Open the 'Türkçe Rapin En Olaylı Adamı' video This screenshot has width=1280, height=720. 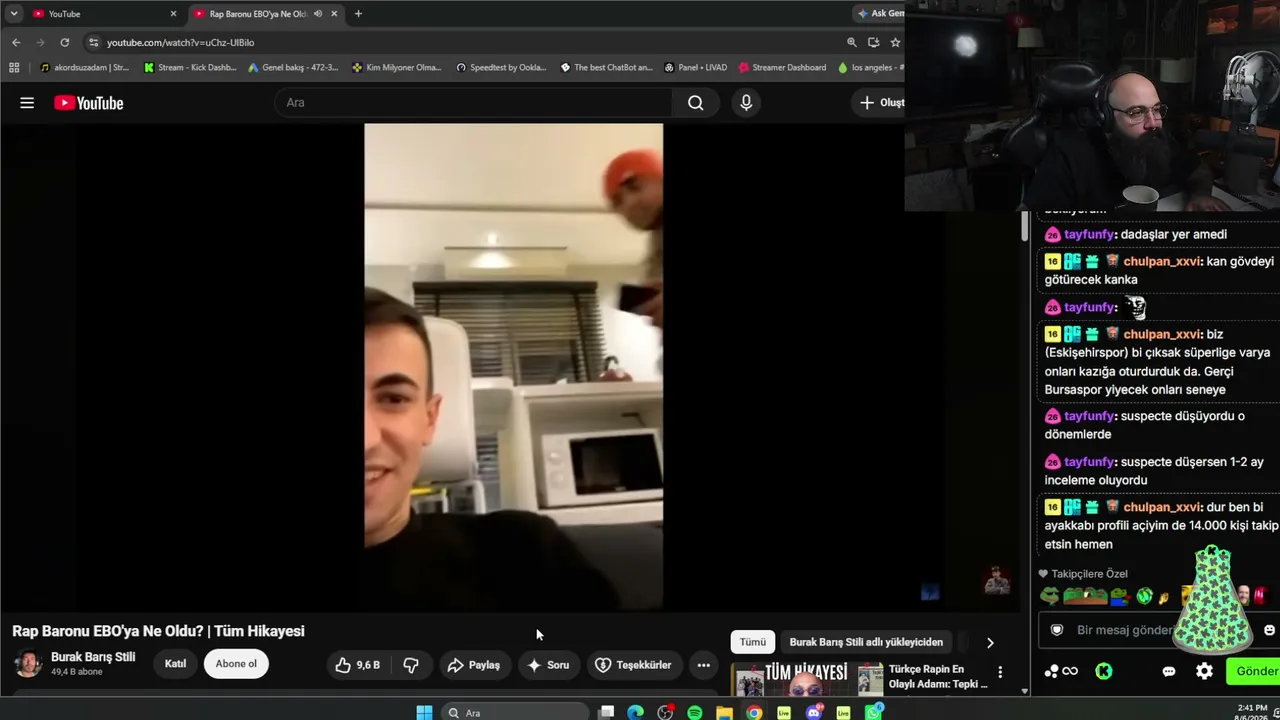tap(938, 676)
